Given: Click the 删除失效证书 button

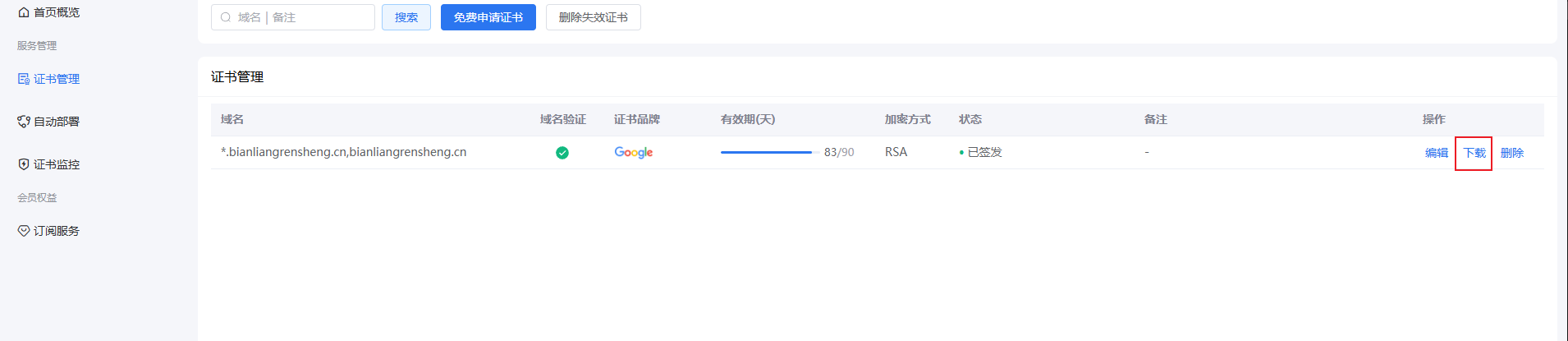Looking at the screenshot, I should coord(593,17).
